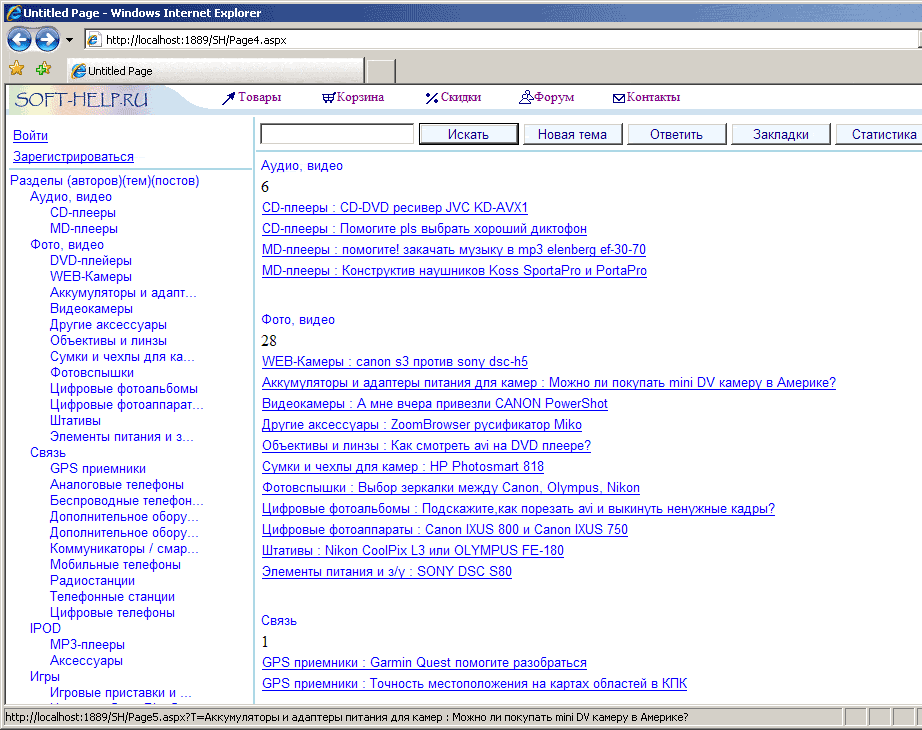Open Конструктив наушников Koss SportaPro topic
Viewport: 922px width, 730px height.
click(455, 271)
